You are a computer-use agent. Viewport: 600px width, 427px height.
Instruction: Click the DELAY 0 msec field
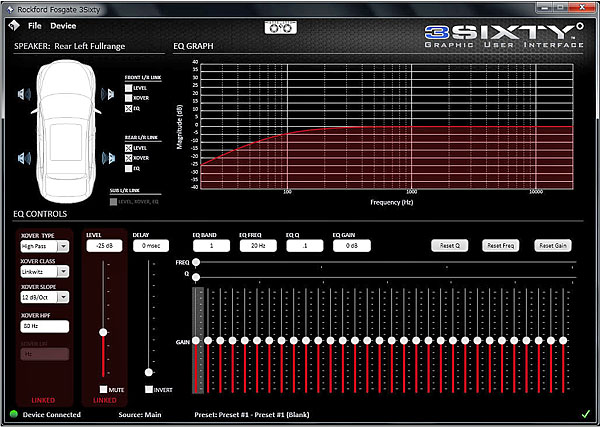(151, 246)
